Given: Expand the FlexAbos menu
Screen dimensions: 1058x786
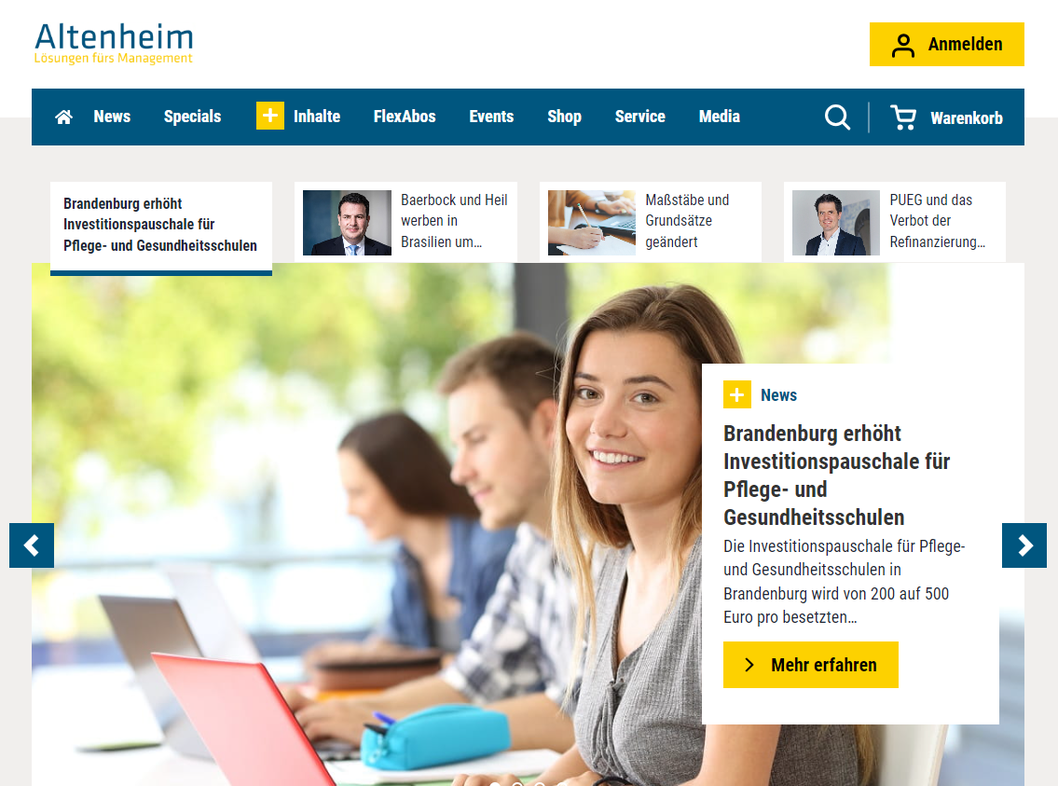Looking at the screenshot, I should 405,117.
